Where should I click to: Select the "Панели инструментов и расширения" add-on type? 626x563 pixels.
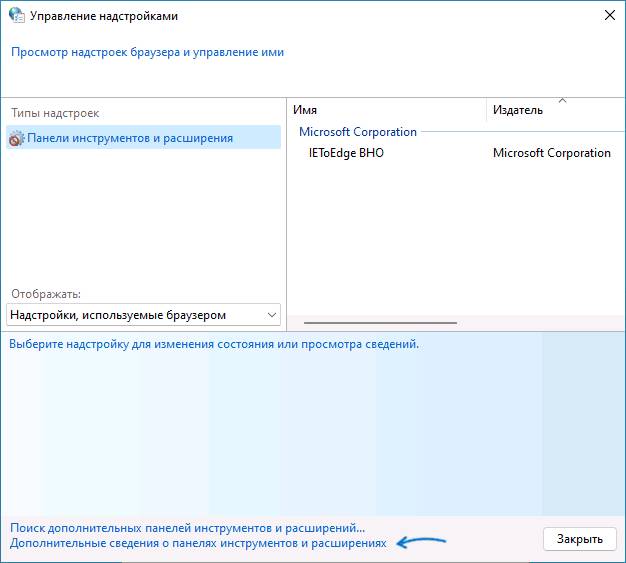pos(130,138)
